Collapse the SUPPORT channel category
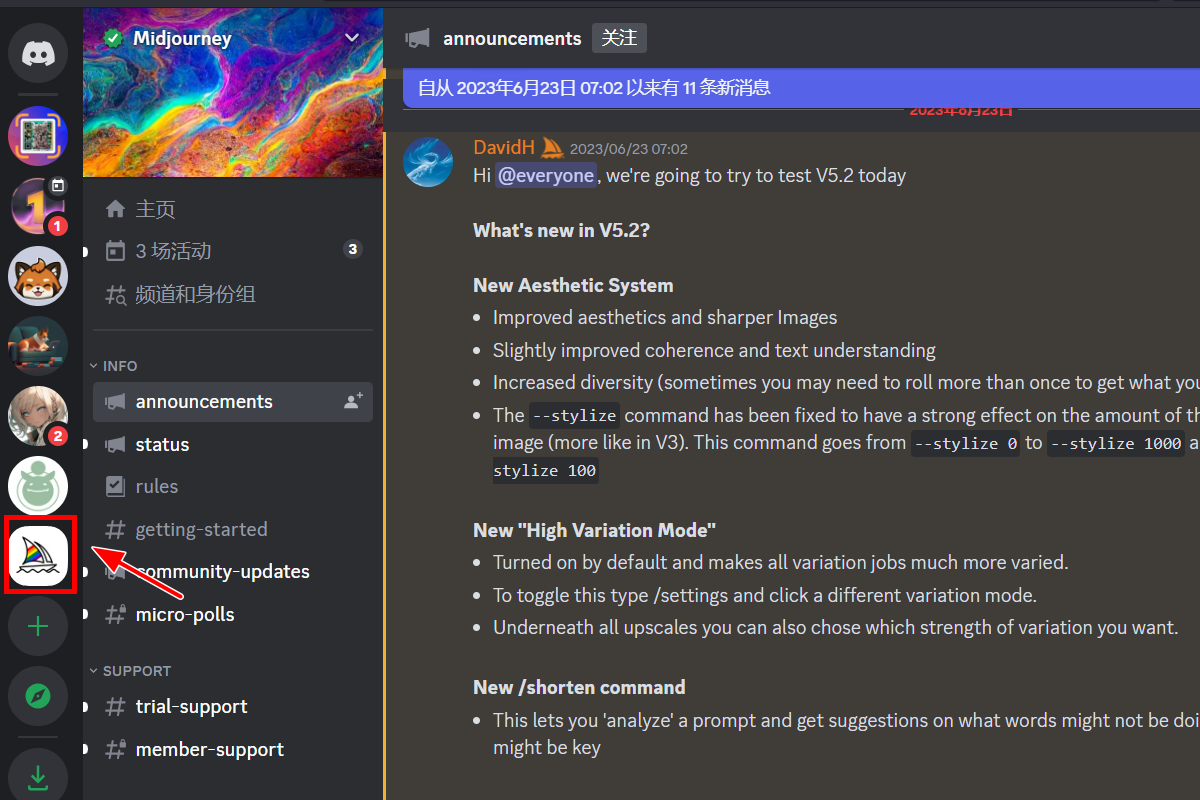 tap(130, 671)
